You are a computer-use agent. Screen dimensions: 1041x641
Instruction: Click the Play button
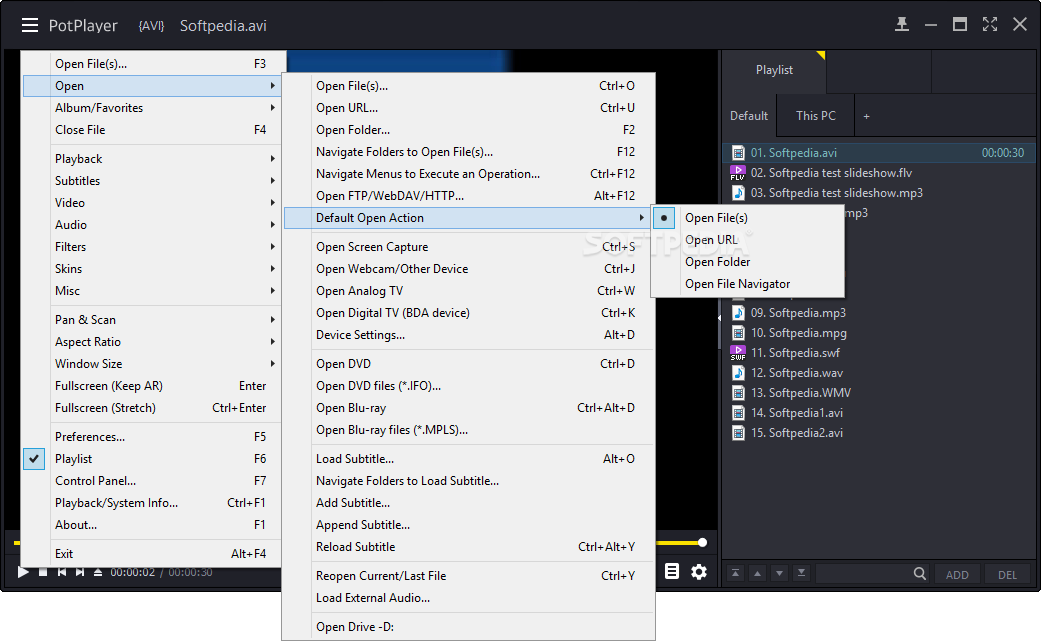click(x=23, y=572)
